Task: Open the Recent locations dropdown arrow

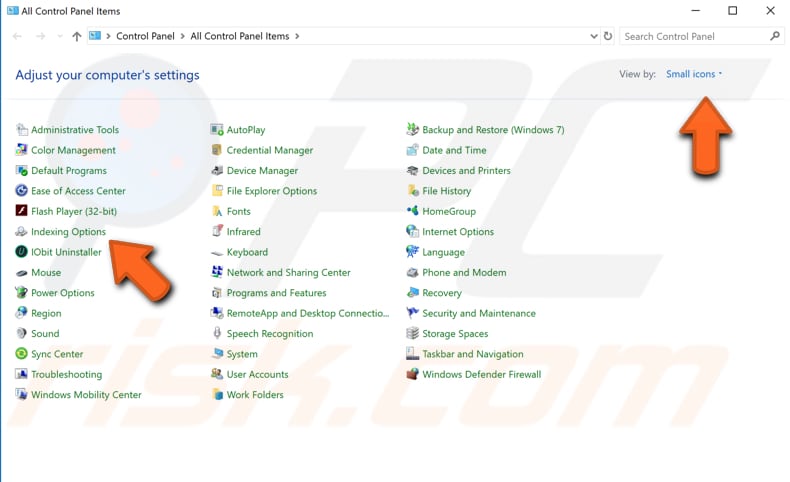Action: (60, 36)
